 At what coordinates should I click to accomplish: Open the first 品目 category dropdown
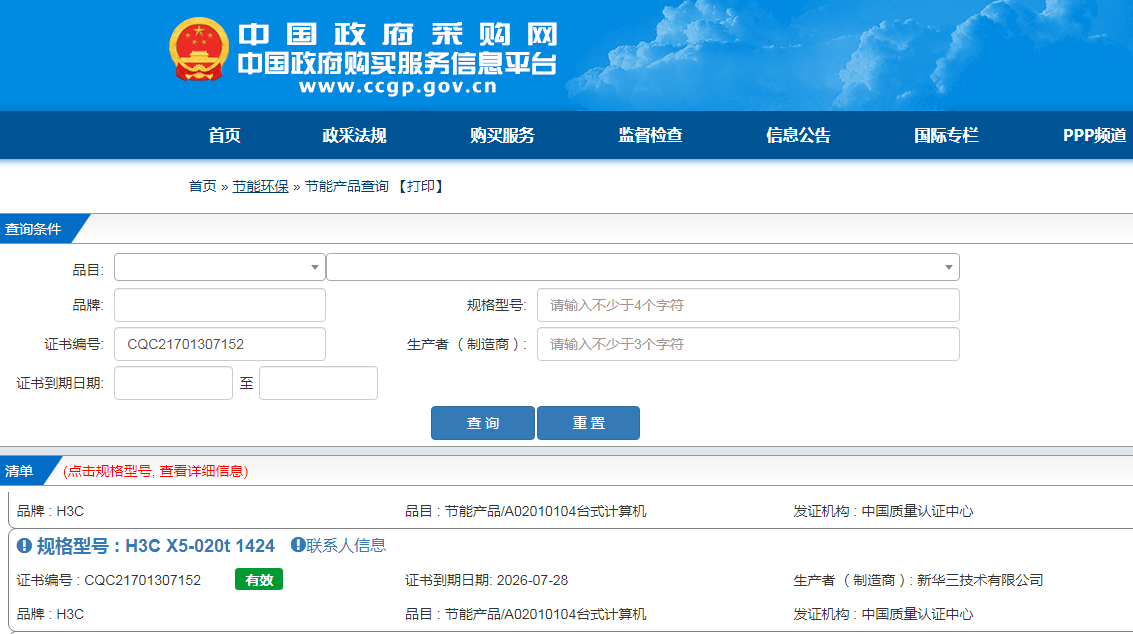(220, 267)
